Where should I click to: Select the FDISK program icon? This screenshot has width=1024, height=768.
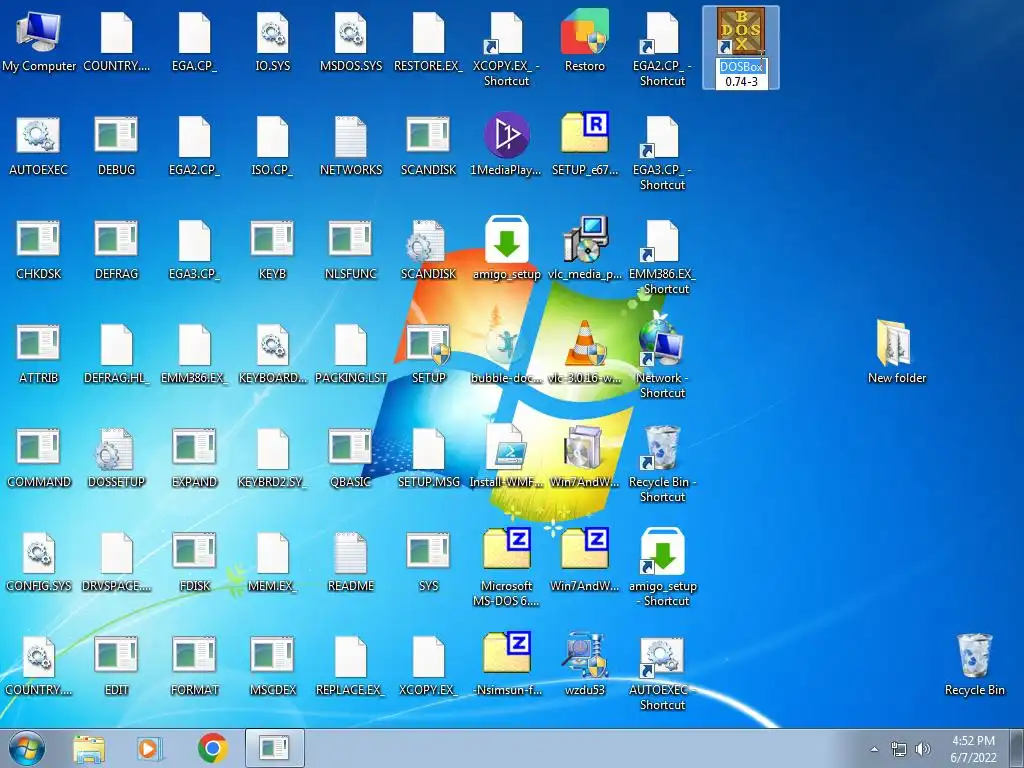click(x=195, y=552)
